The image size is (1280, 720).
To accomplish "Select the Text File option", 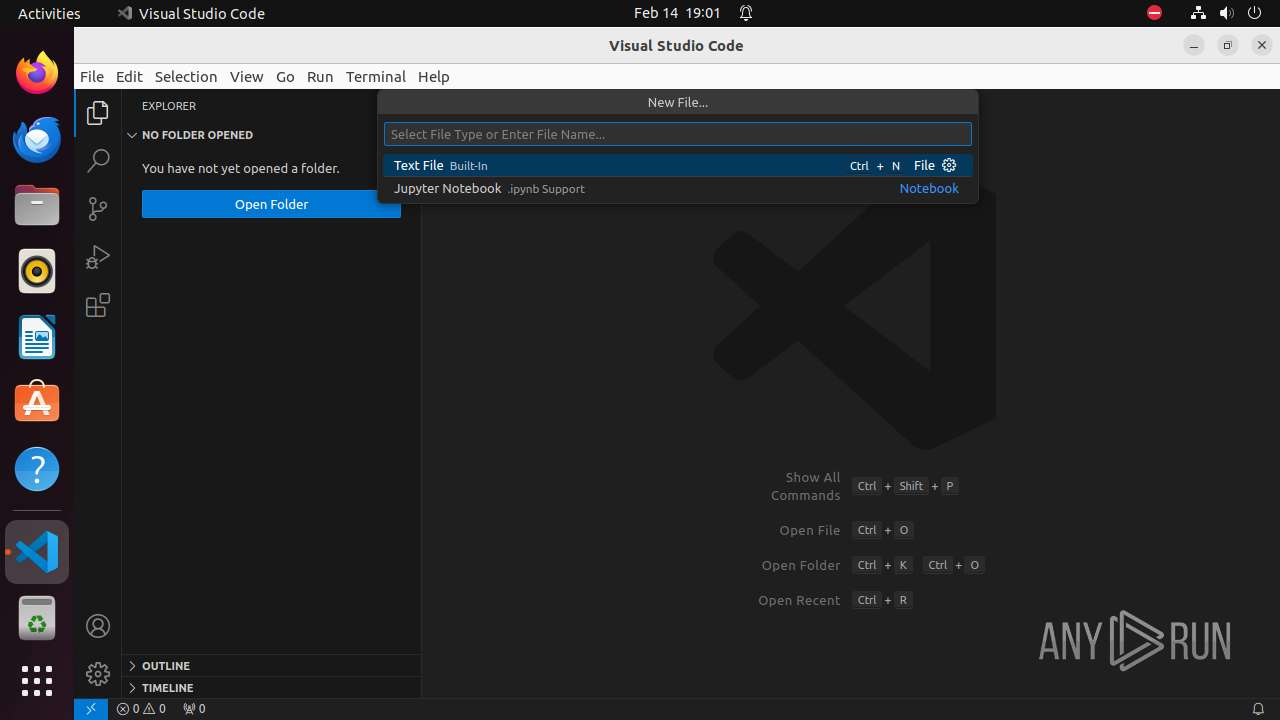I will [x=678, y=165].
